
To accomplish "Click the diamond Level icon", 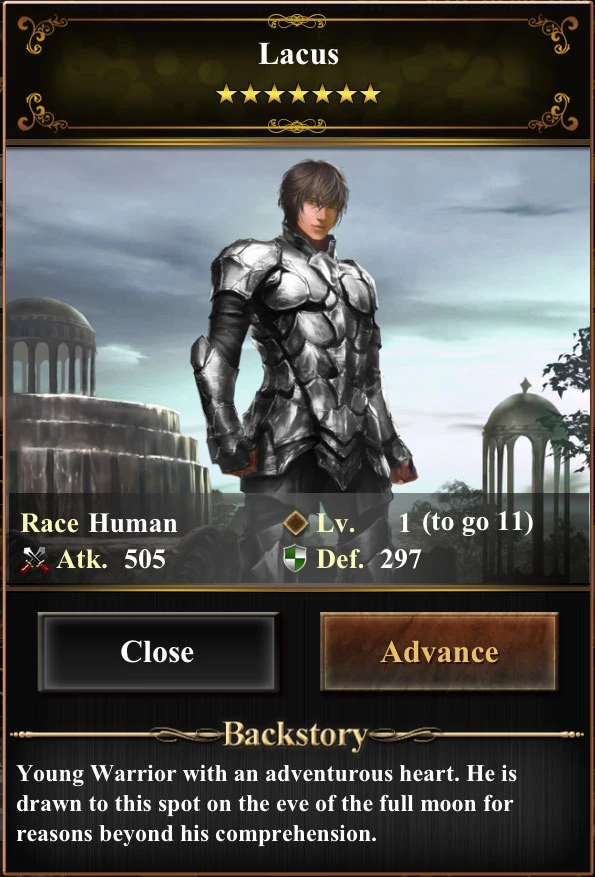I will pyautogui.click(x=296, y=523).
